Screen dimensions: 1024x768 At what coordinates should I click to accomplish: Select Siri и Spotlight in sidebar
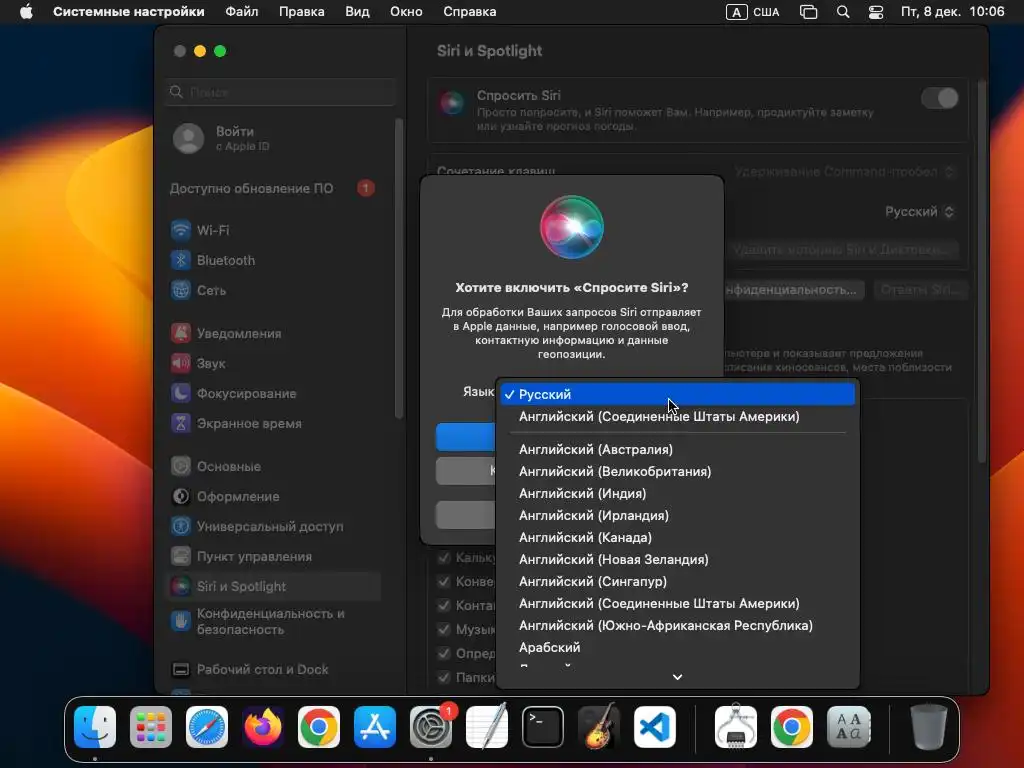(274, 586)
